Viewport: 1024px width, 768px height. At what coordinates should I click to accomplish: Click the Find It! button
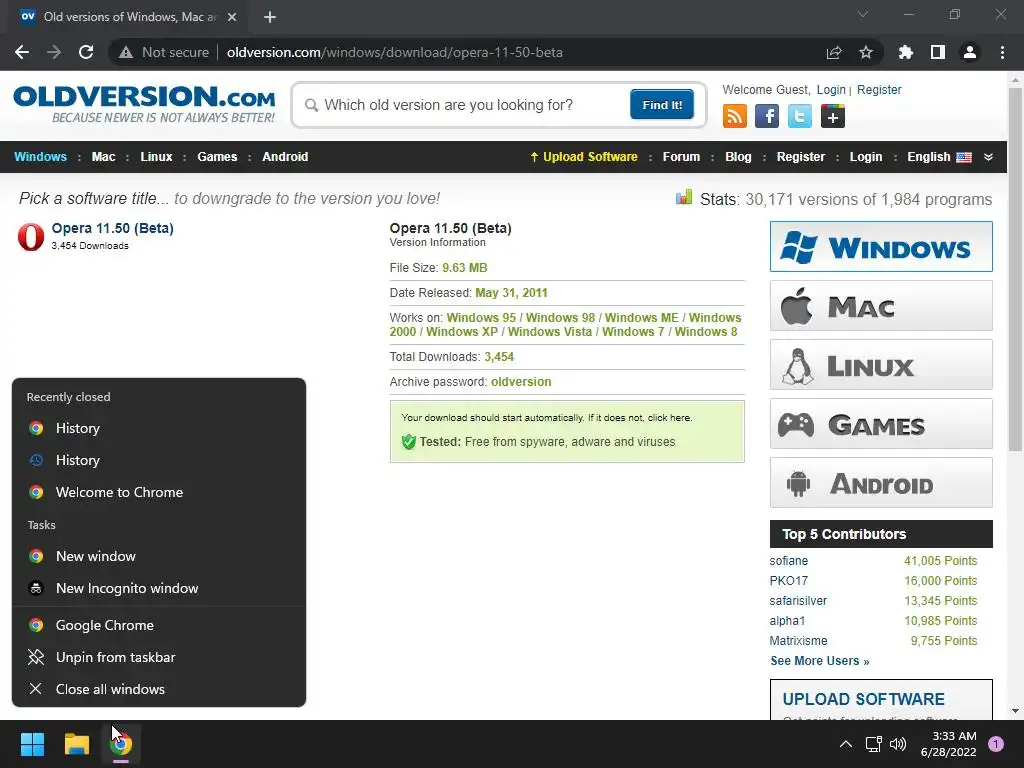[x=662, y=104]
